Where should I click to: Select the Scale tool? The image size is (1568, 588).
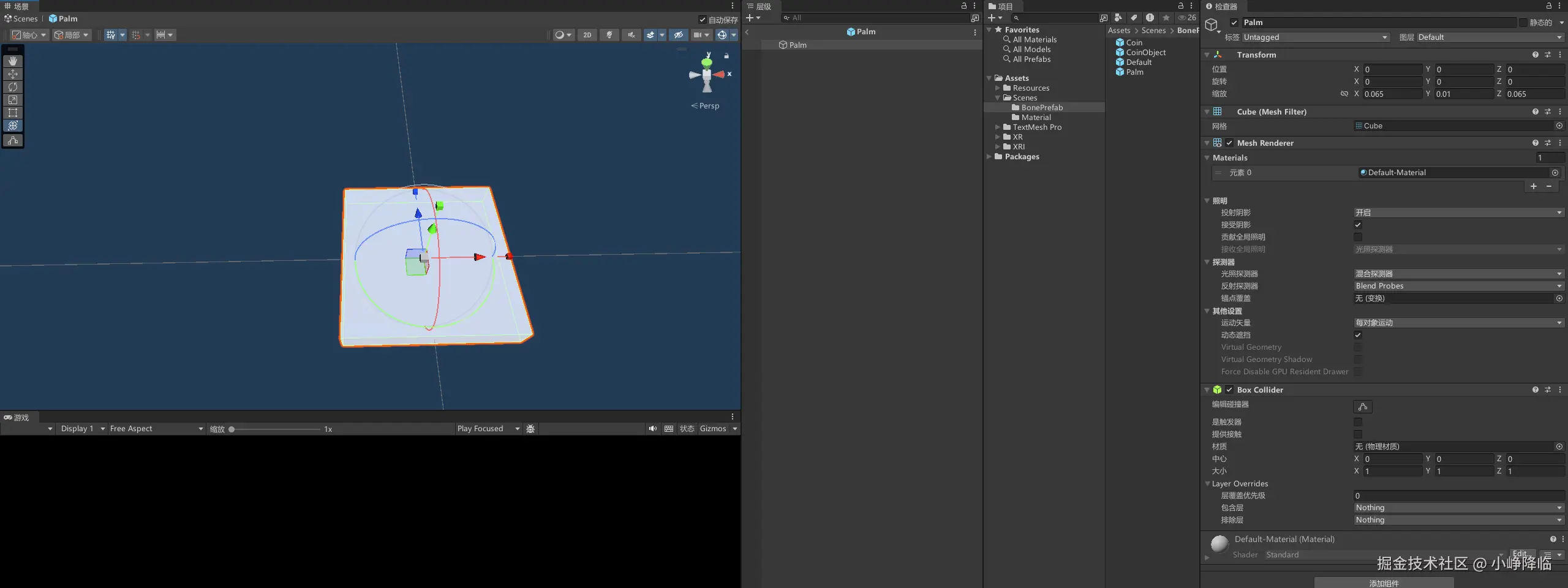click(x=13, y=100)
